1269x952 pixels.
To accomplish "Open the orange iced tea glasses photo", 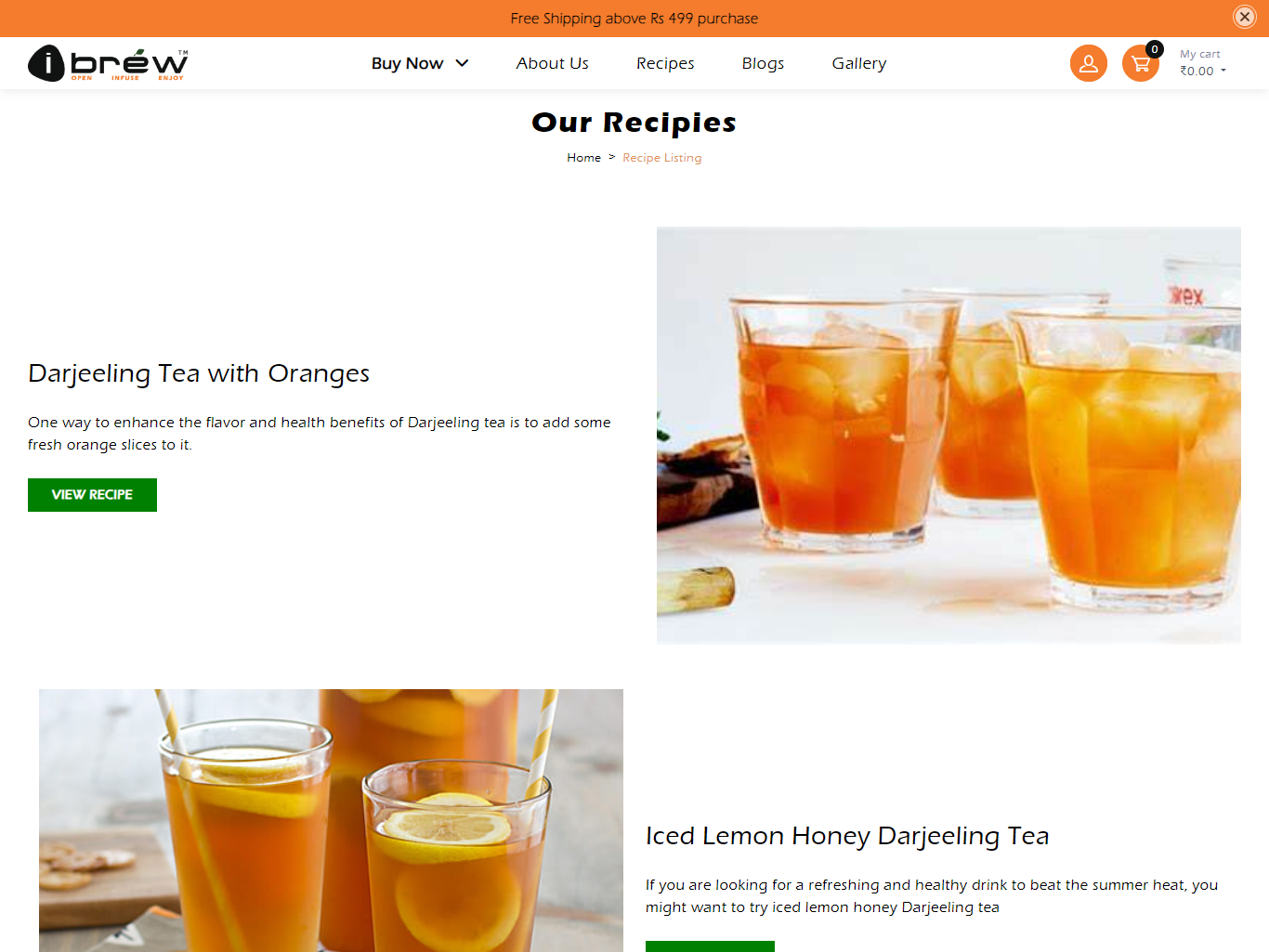I will 948,436.
